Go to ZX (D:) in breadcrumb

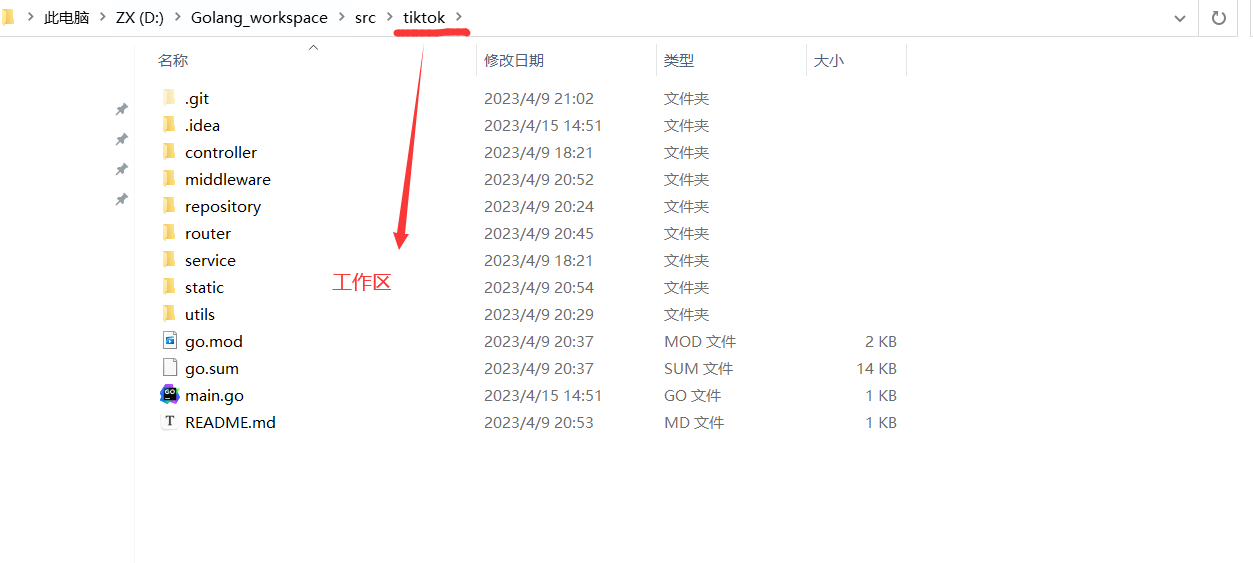pyautogui.click(x=139, y=18)
